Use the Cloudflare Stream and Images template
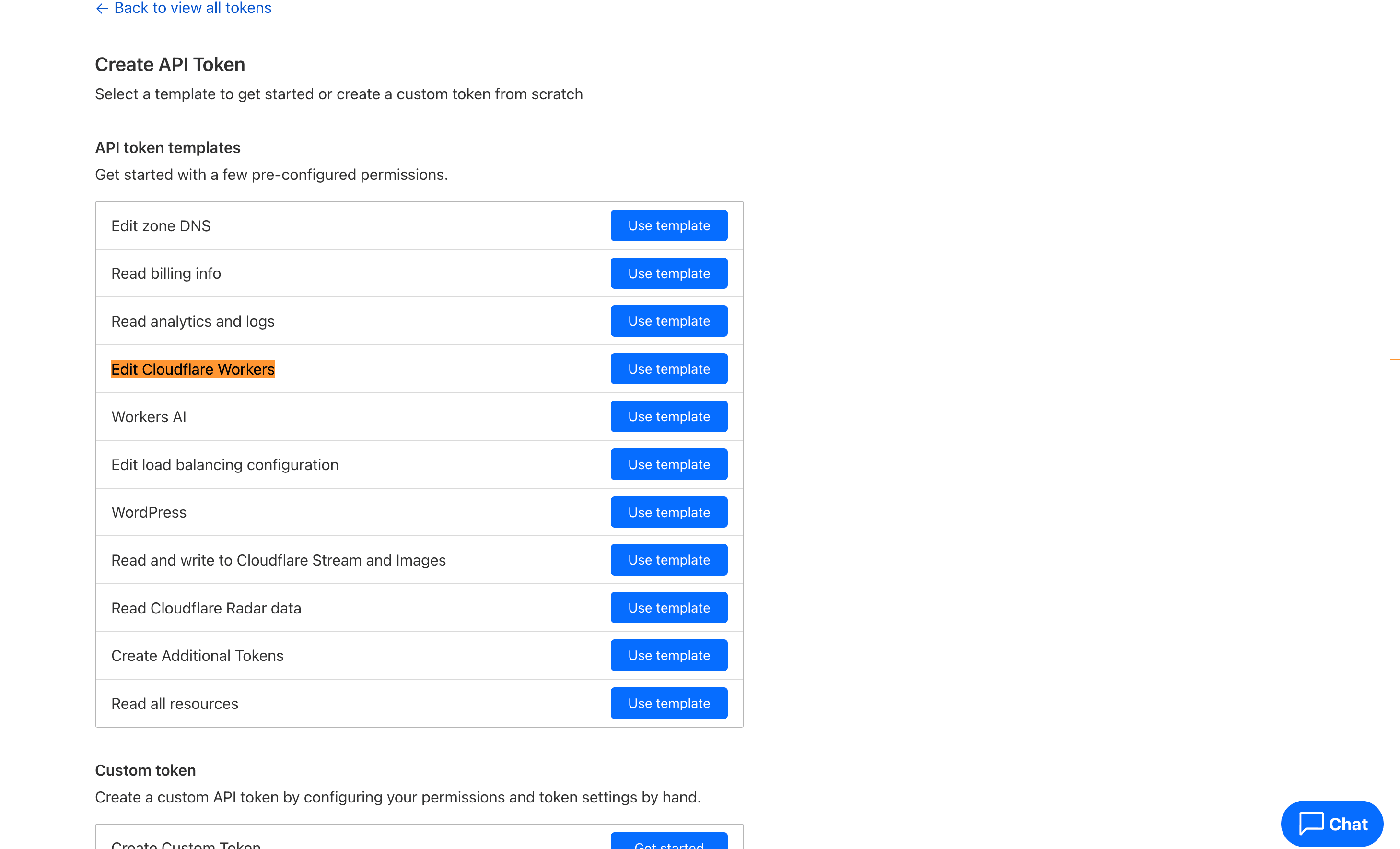This screenshot has width=1400, height=849. [669, 559]
